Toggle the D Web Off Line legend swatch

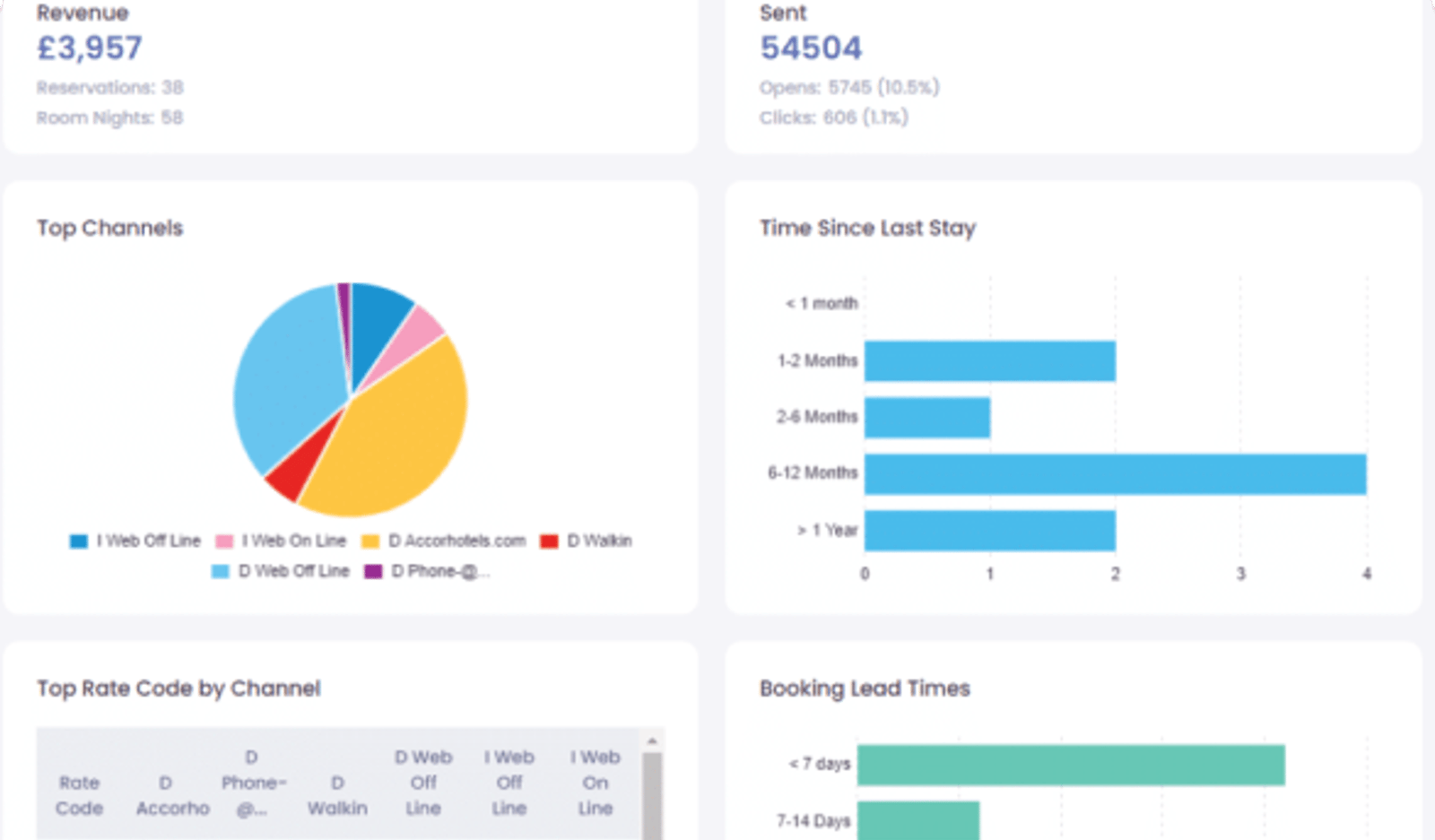tap(221, 572)
